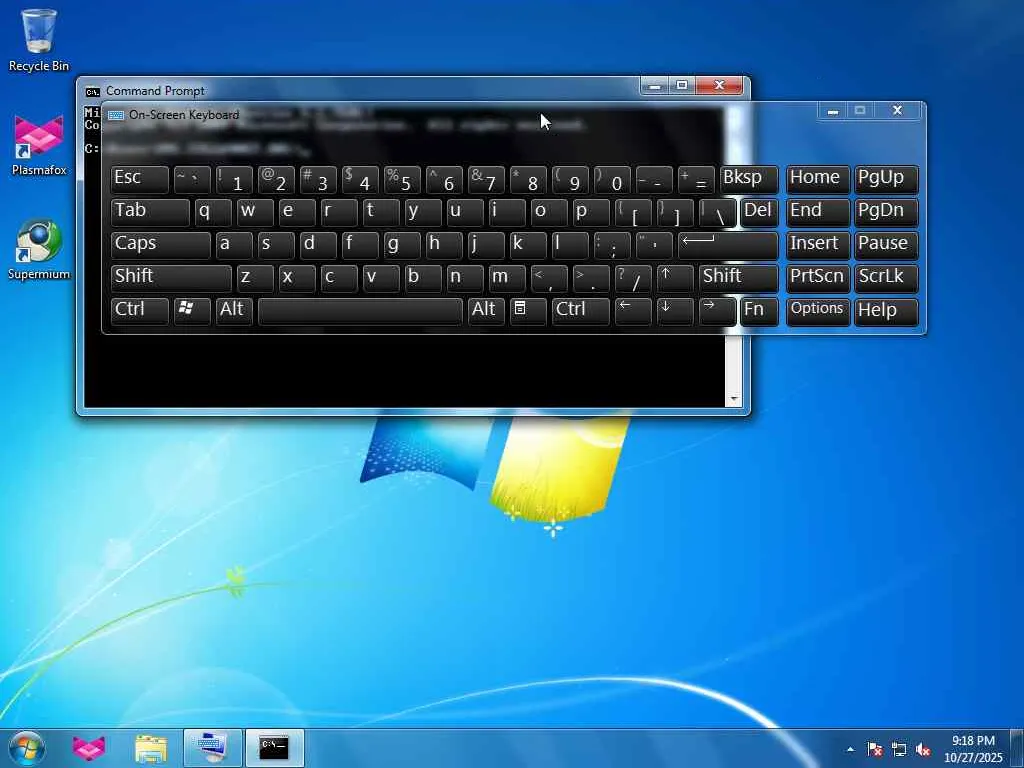Click the Command Prompt title bar icon
This screenshot has height=768, width=1024.
click(x=93, y=91)
